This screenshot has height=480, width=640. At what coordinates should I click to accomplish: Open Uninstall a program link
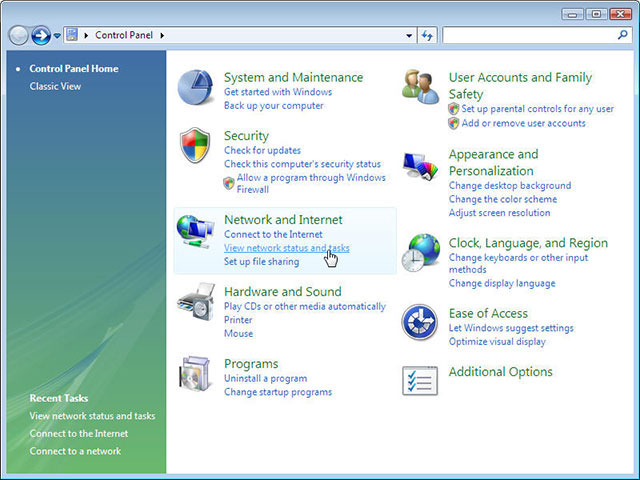pos(265,378)
